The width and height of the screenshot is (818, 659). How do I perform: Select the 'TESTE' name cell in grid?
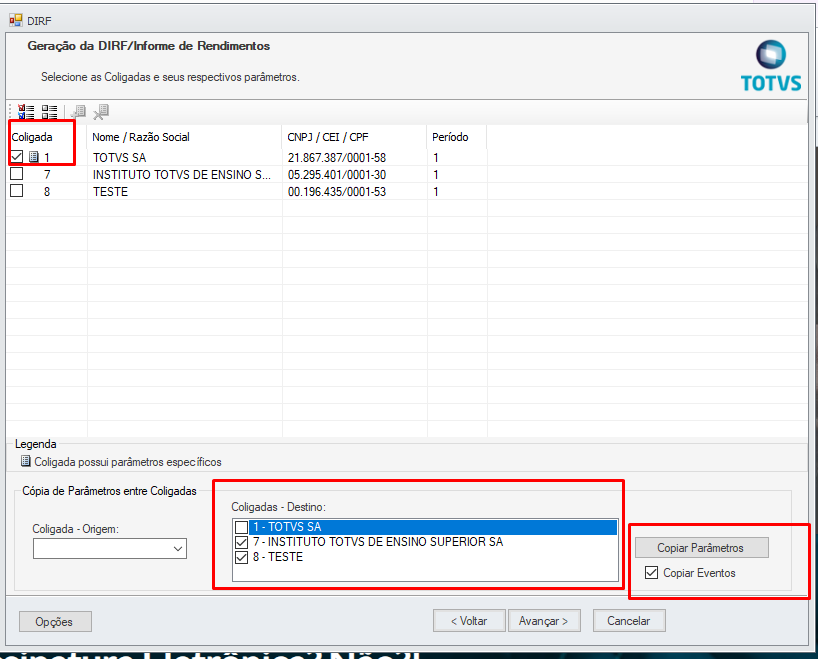111,192
